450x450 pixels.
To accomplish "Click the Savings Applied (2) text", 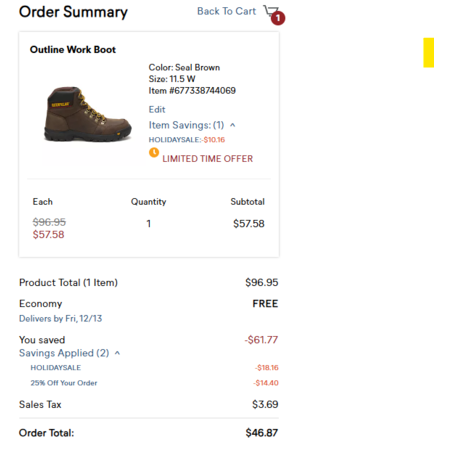I will [x=64, y=353].
